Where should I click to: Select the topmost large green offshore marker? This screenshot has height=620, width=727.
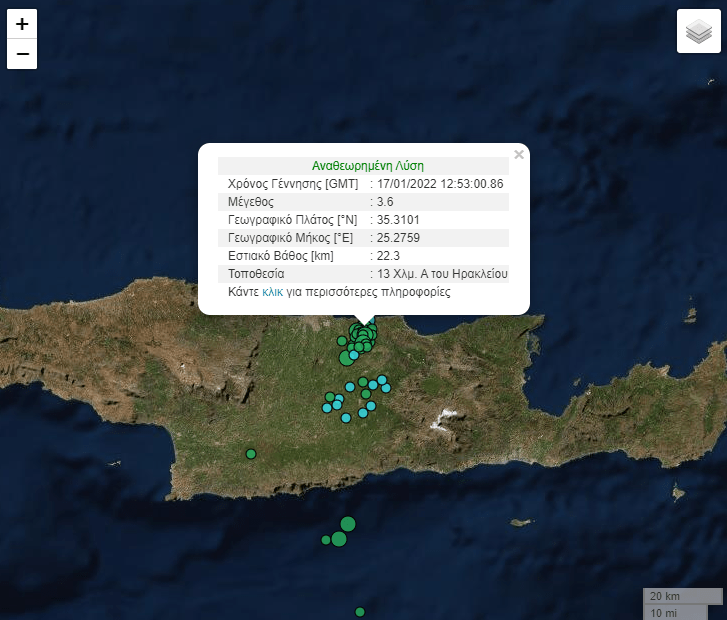coord(348,523)
